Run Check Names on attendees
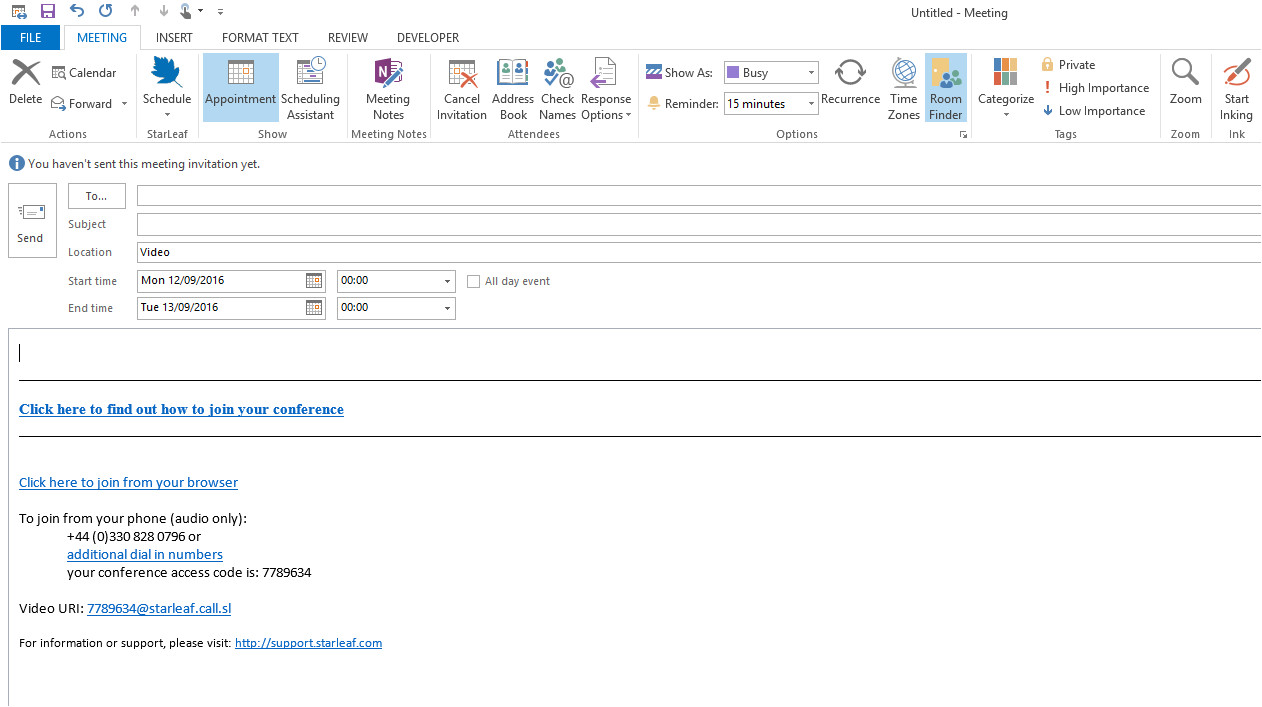 click(557, 88)
